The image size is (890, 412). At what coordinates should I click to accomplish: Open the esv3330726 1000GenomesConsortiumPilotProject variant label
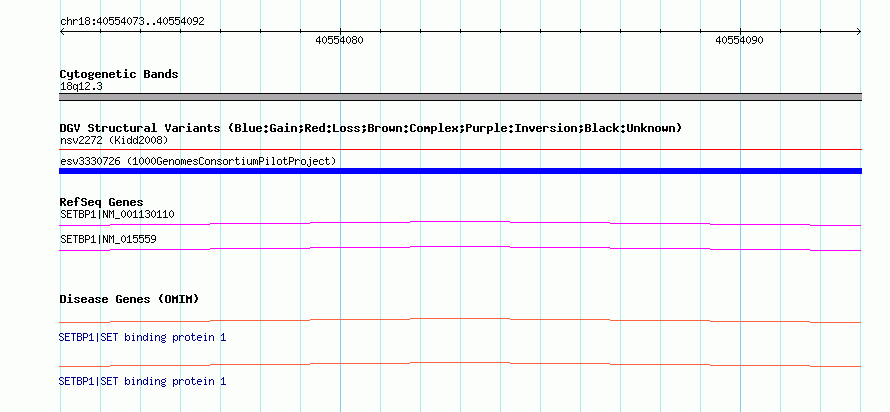(198, 162)
